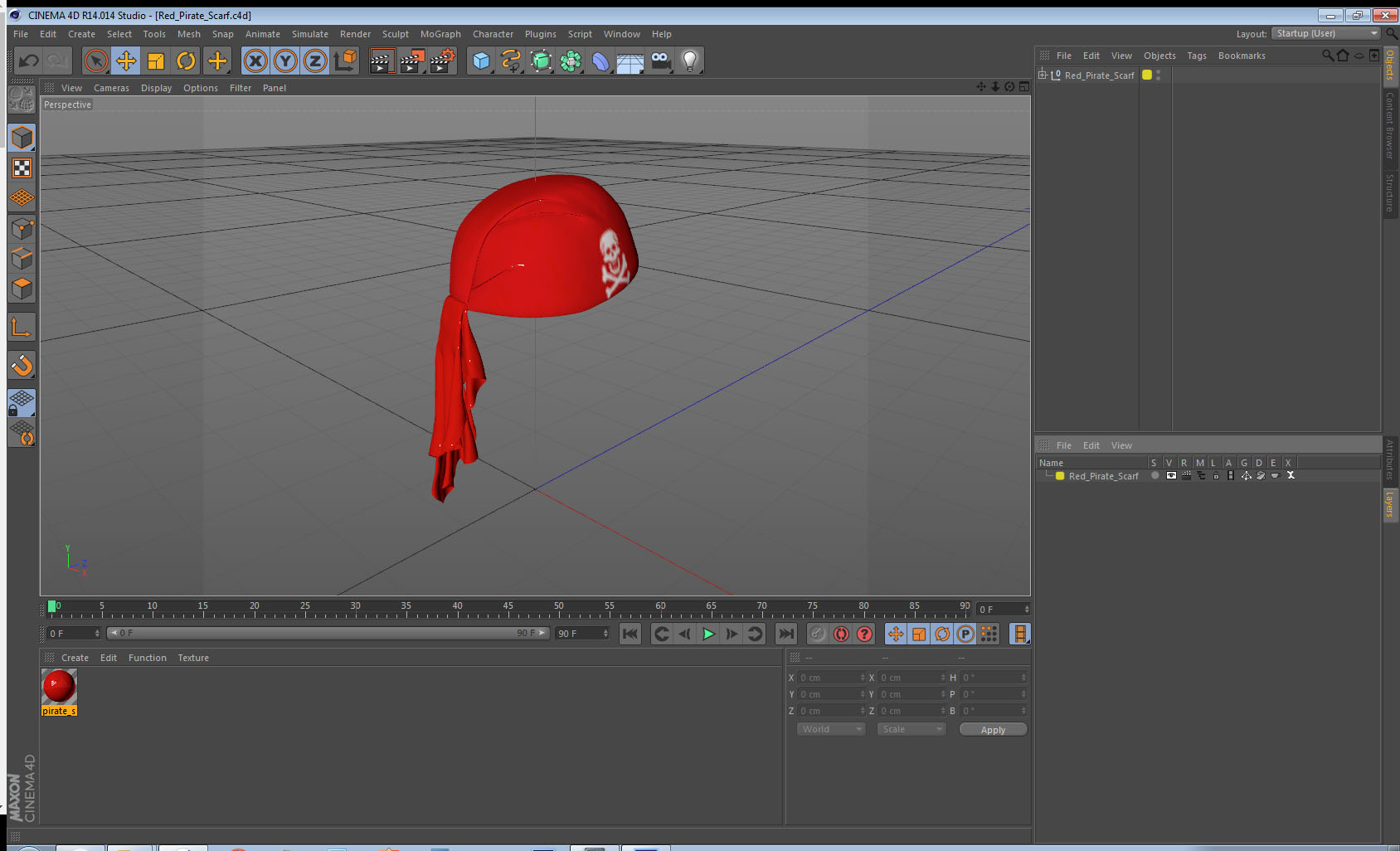Render the active view
Viewport: 1400px width, 851px height.
coord(382,61)
